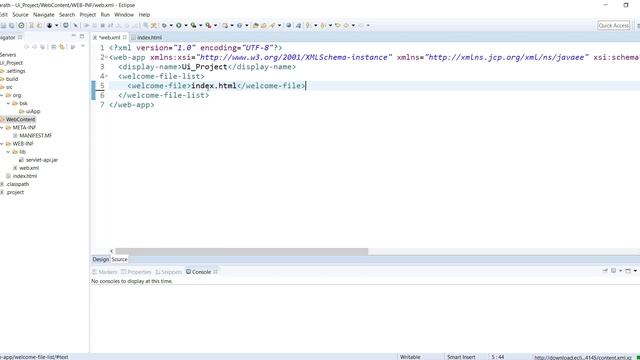The image size is (640, 360).
Task: Collapse the META-INF folder
Action: click(2, 128)
